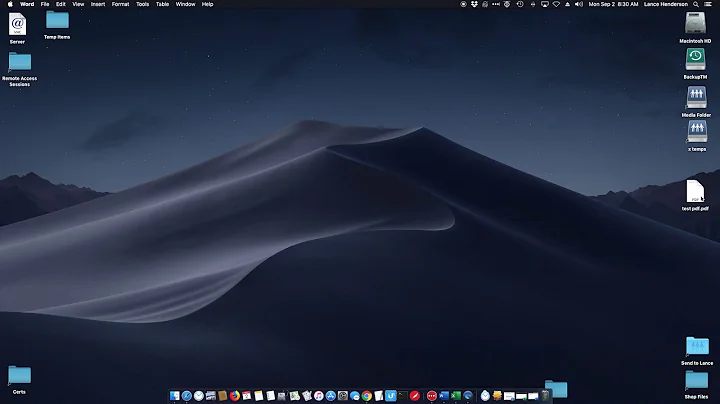720x404 pixels.
Task: Open the Tools menu
Action: tap(142, 4)
